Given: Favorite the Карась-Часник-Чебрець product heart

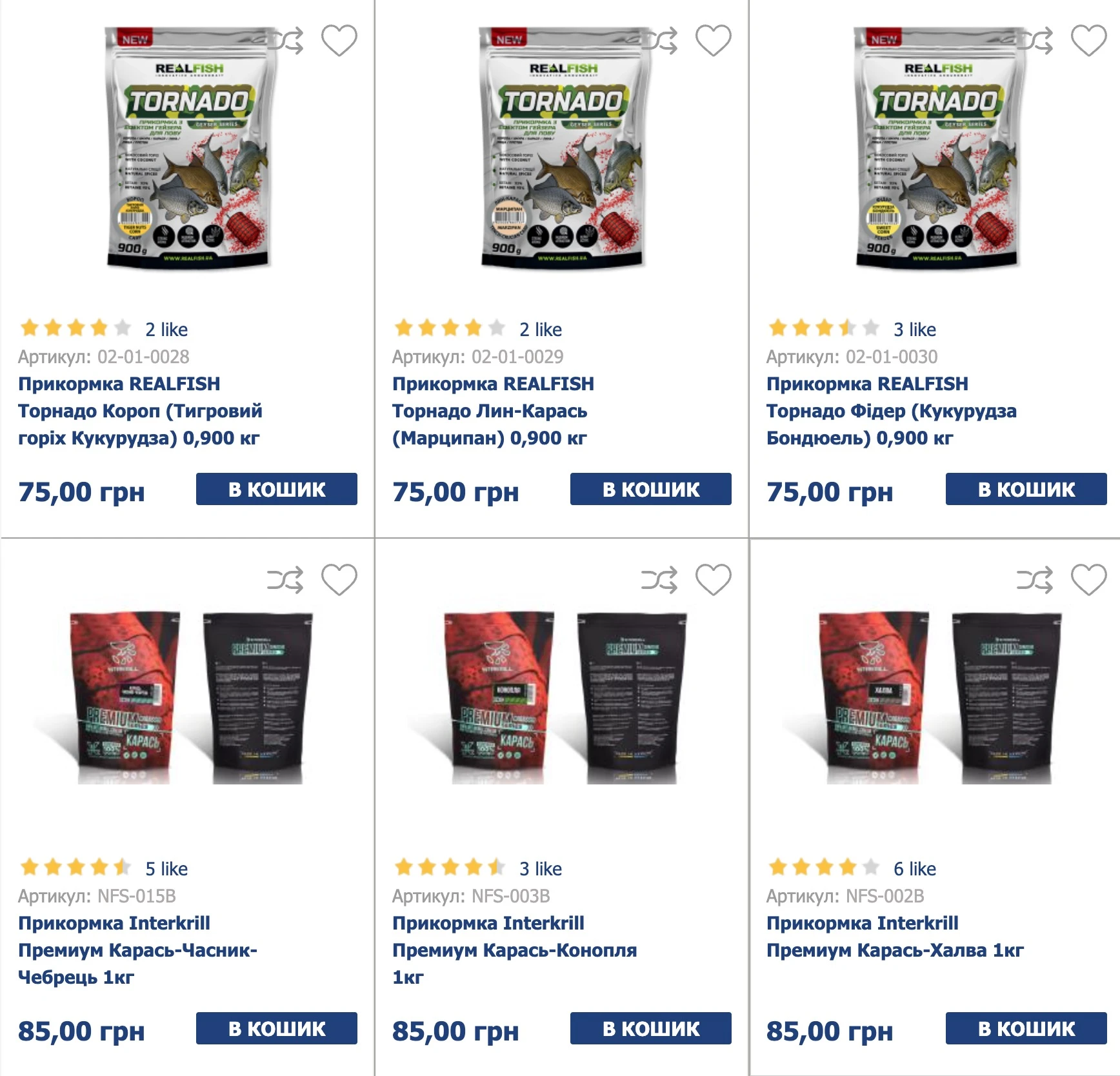Looking at the screenshot, I should pyautogui.click(x=339, y=580).
